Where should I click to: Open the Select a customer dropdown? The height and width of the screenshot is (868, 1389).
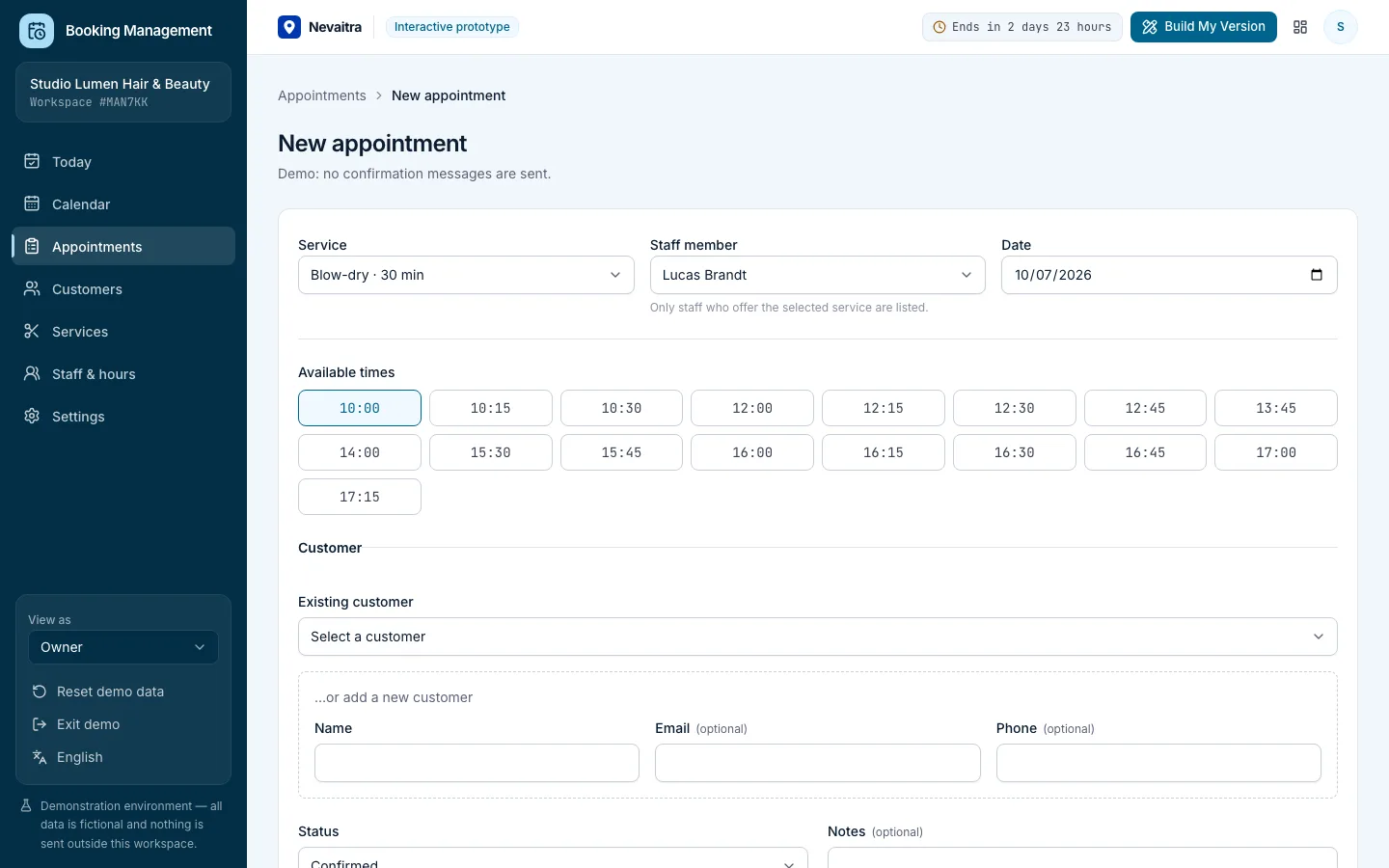pos(817,637)
